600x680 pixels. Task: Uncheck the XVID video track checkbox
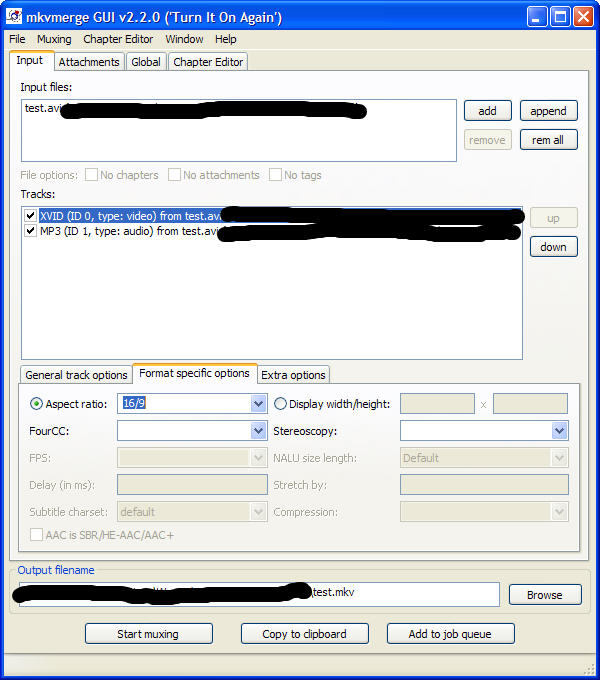tap(30, 216)
